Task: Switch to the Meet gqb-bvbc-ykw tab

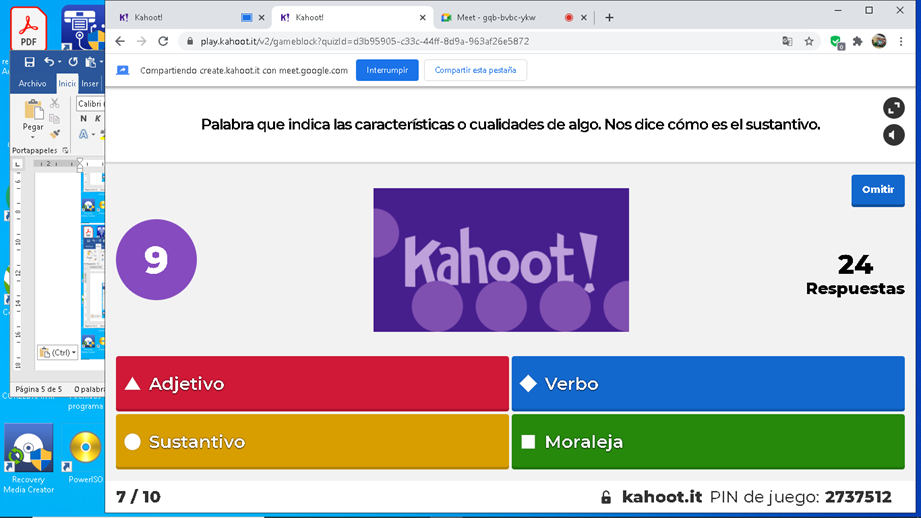Action: point(496,18)
